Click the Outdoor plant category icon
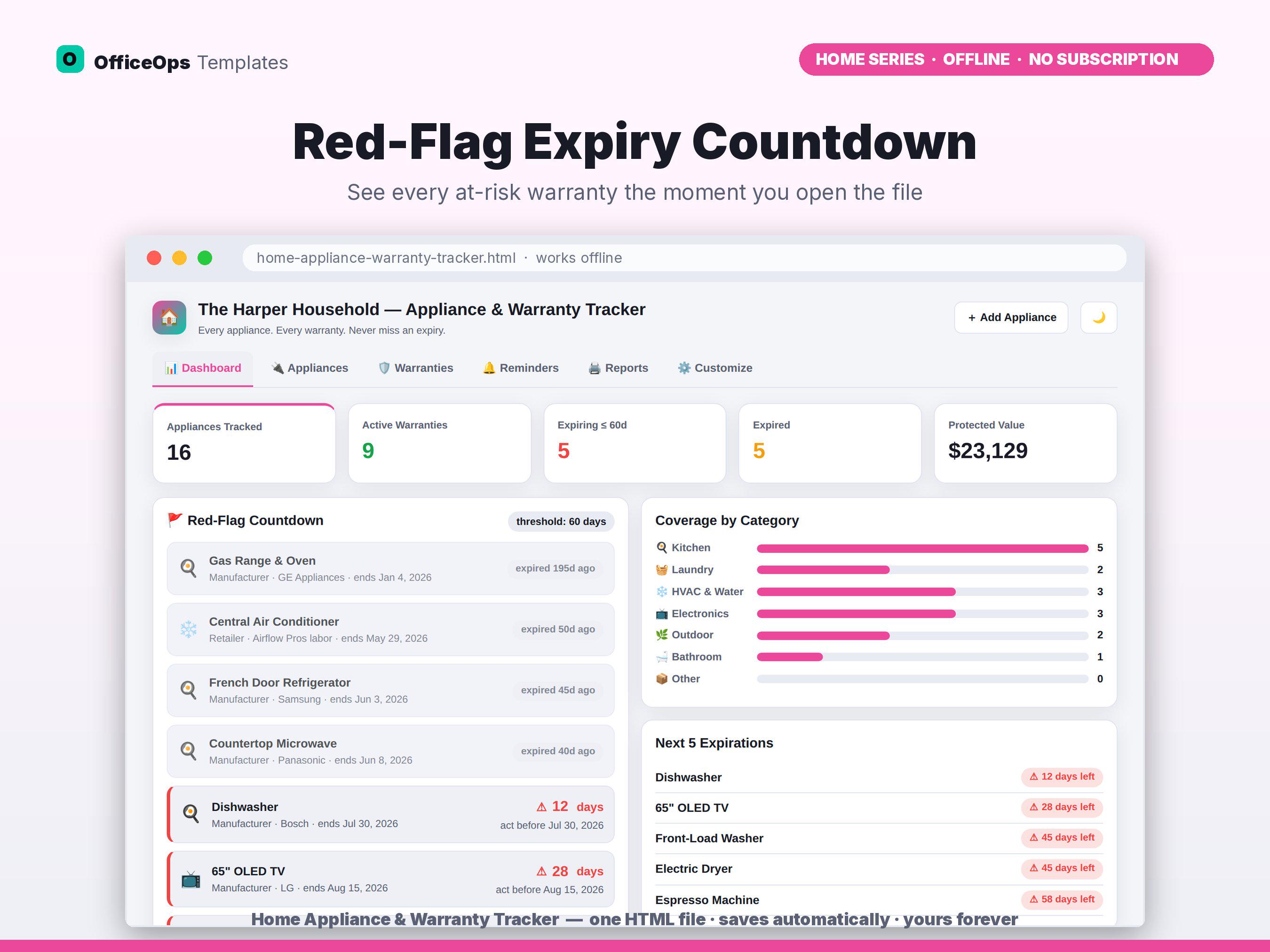The image size is (1270, 952). [661, 635]
